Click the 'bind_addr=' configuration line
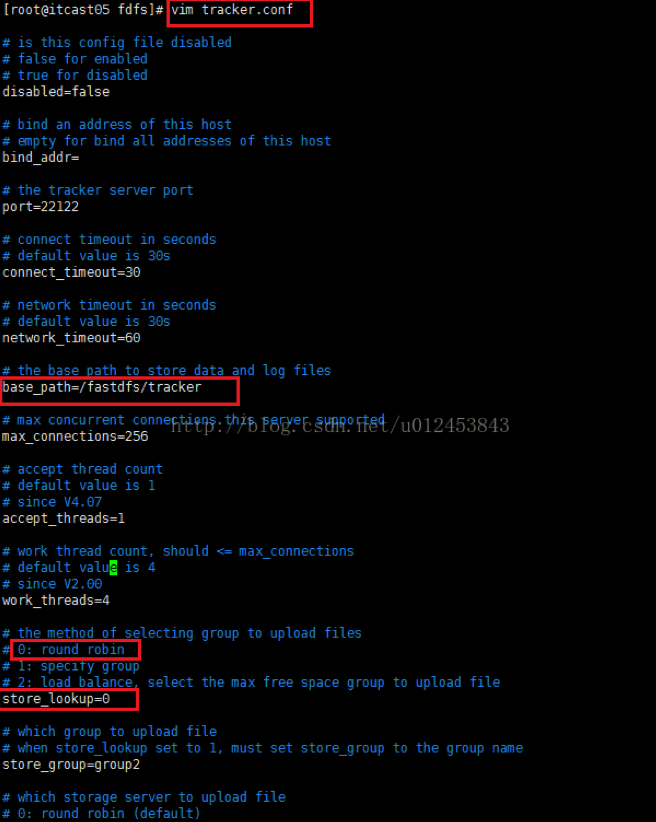 pyautogui.click(x=41, y=158)
